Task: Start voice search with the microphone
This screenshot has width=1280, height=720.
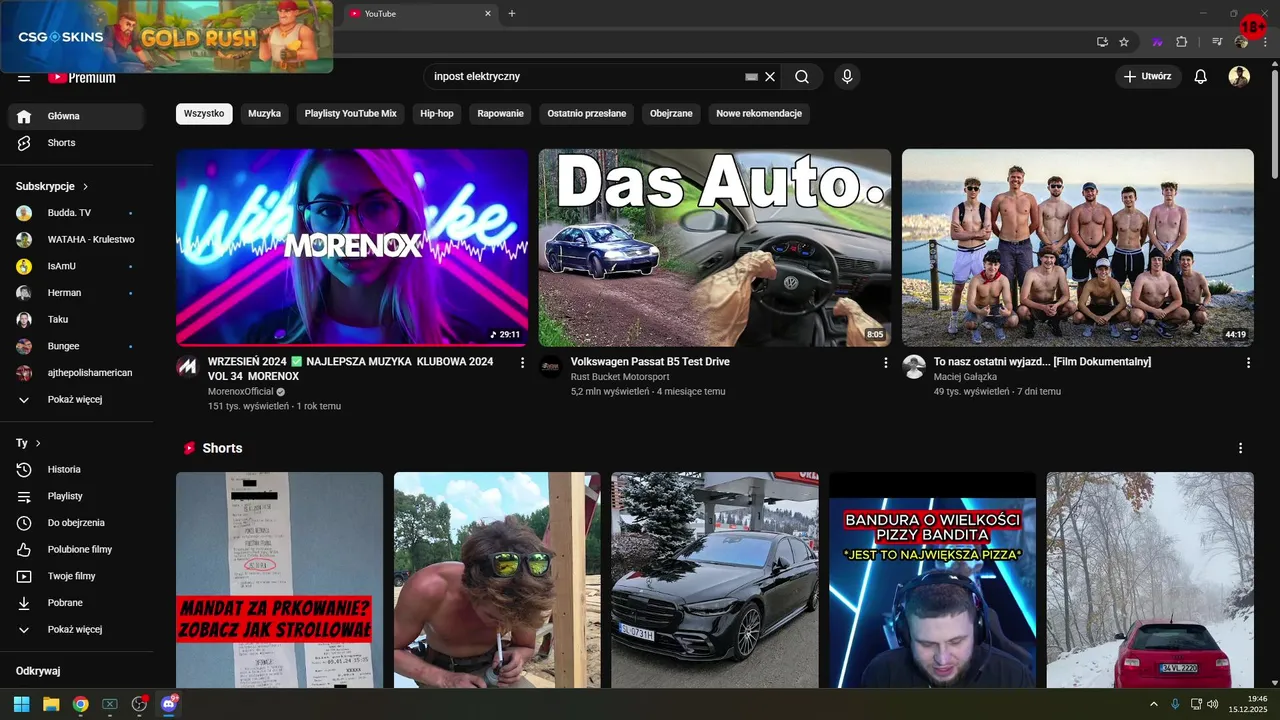Action: click(x=847, y=76)
